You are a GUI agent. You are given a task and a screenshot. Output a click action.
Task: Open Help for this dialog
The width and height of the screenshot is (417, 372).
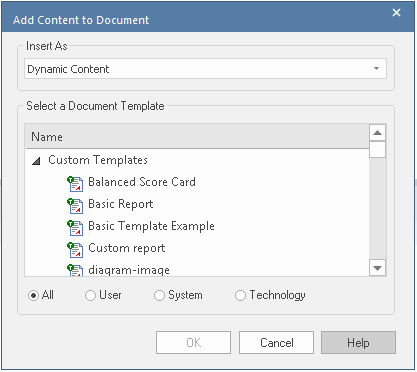tap(358, 342)
